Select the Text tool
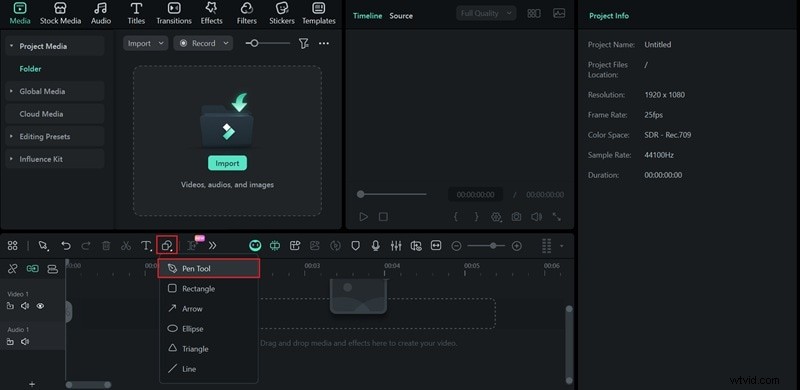 pos(146,246)
